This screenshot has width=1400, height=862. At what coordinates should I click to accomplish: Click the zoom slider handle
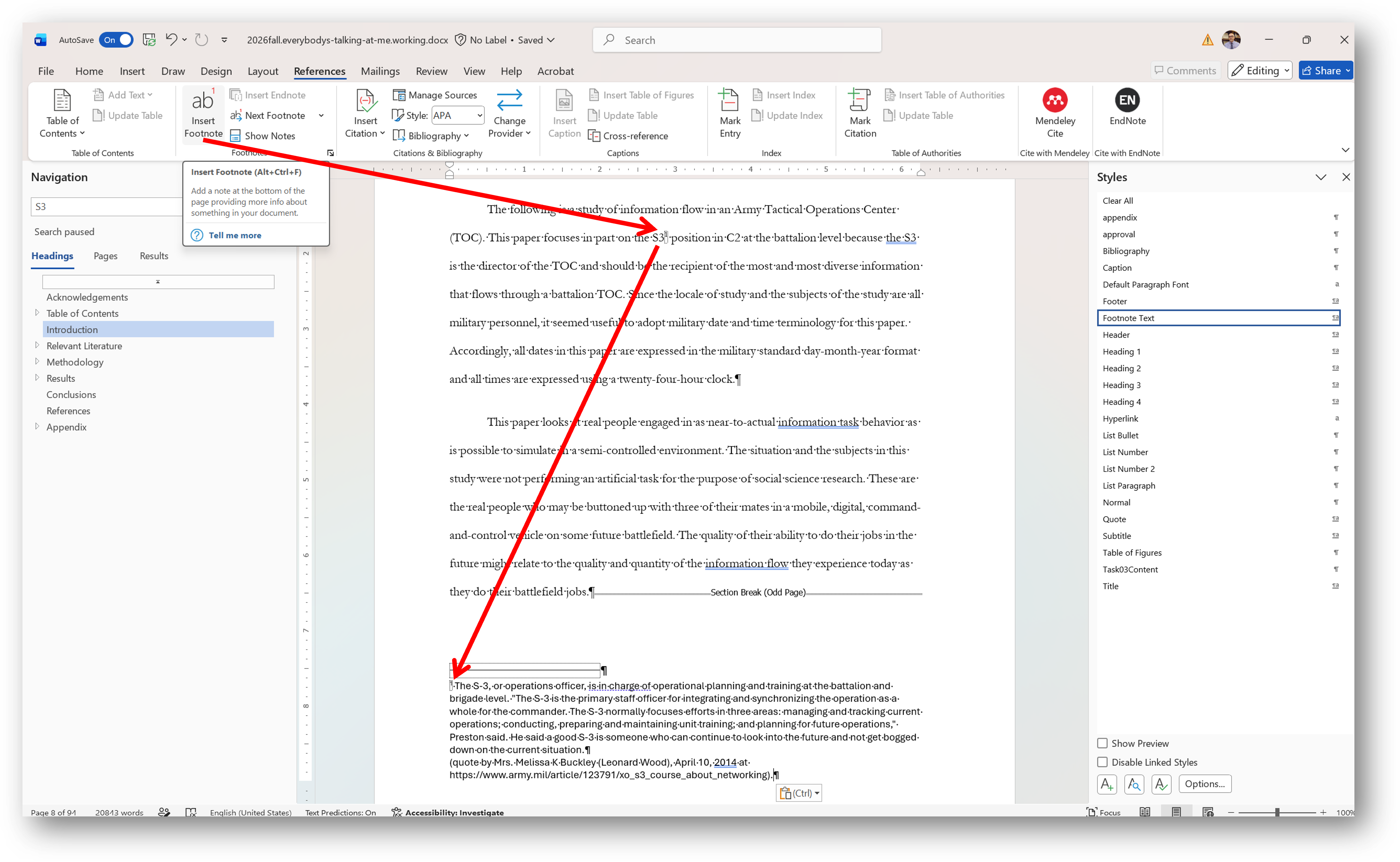click(x=1277, y=812)
